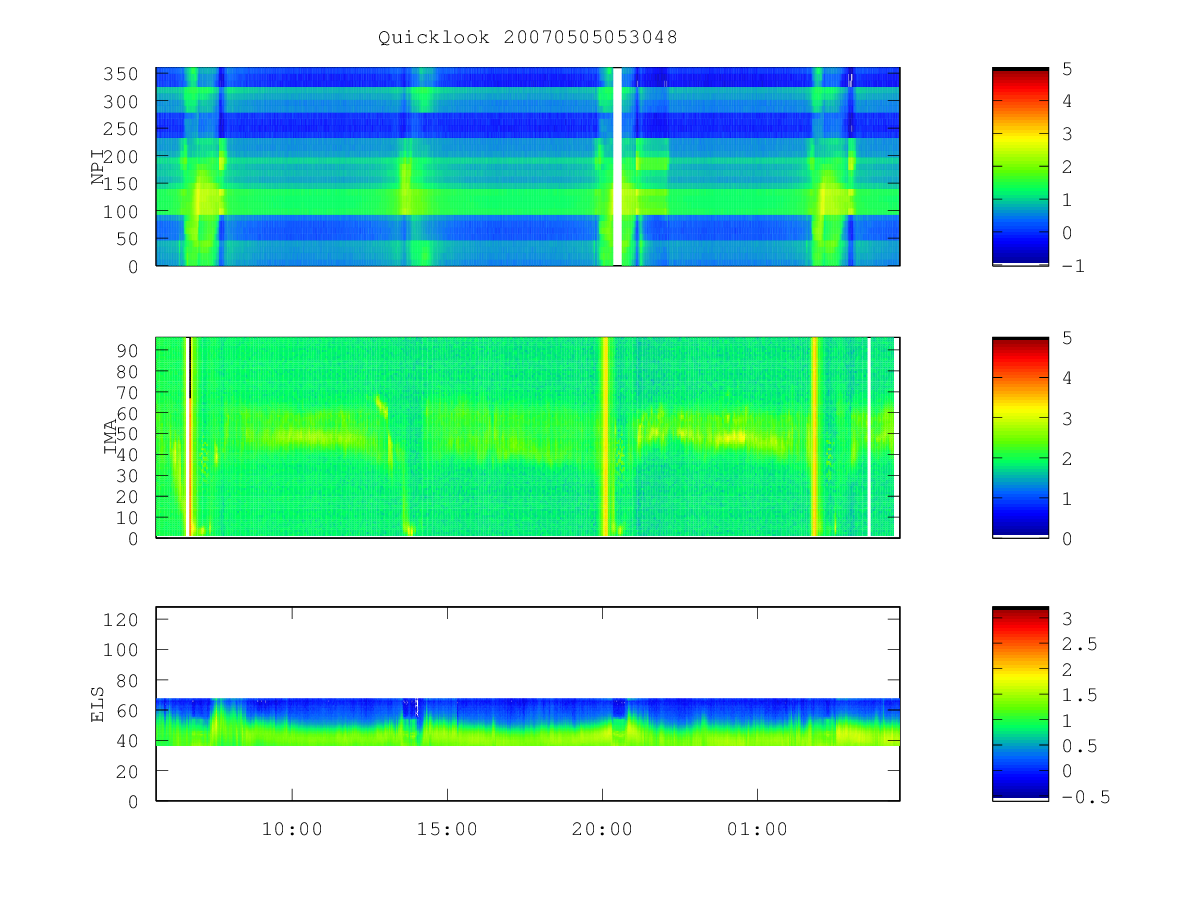Click the white data gap in NPI spectrogram
Image resolution: width=1200 pixels, height=900 pixels.
[617, 167]
